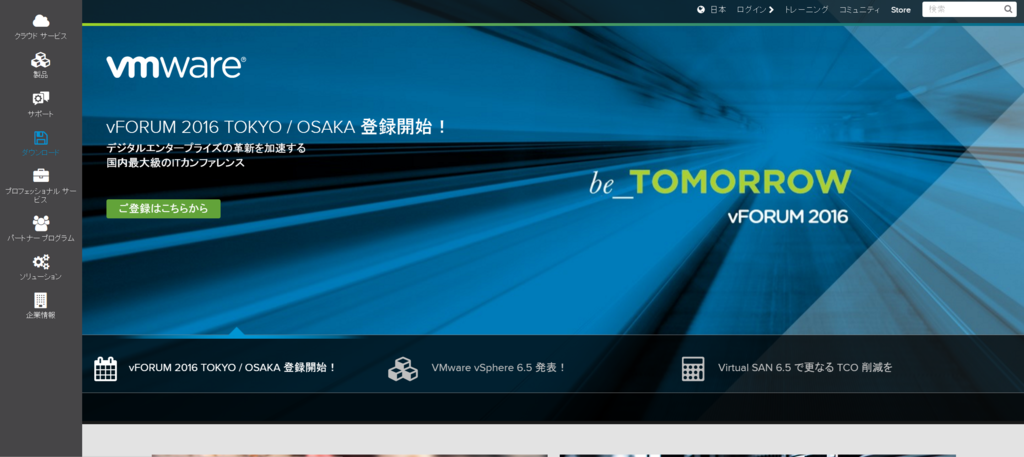Click the ダウンロード sidebar label
The image size is (1024, 457).
pos(40,152)
